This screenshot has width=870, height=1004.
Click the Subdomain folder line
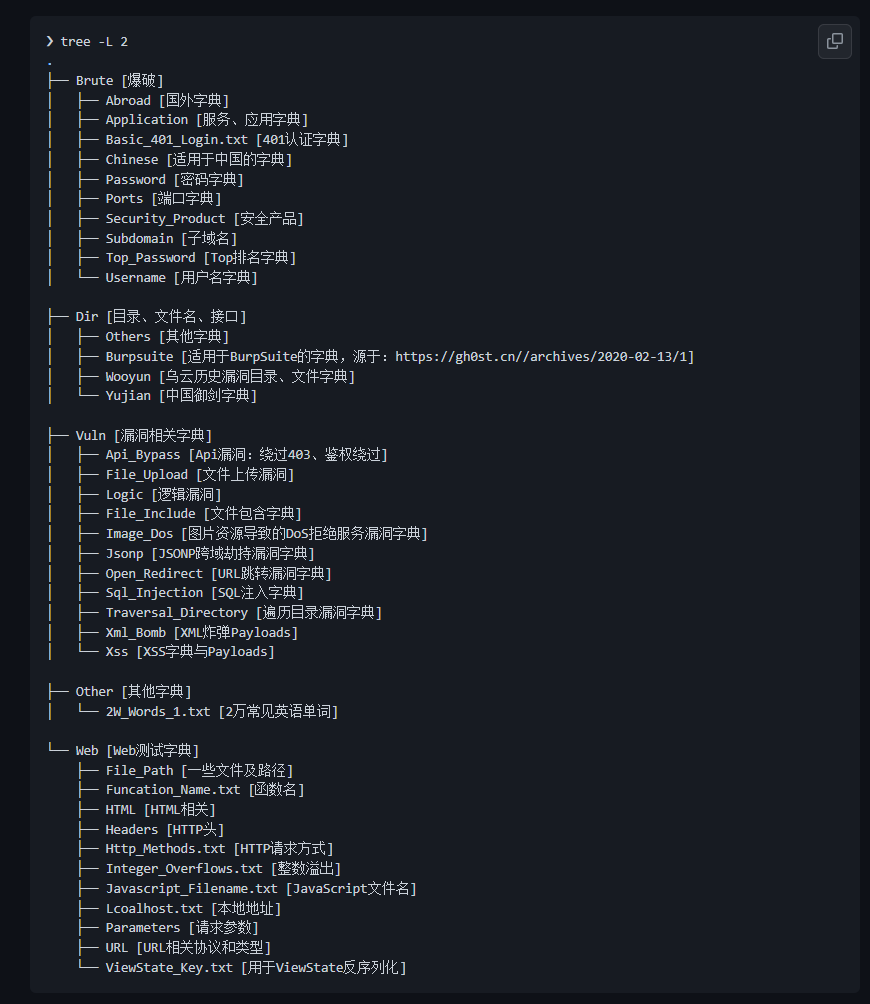(x=171, y=238)
